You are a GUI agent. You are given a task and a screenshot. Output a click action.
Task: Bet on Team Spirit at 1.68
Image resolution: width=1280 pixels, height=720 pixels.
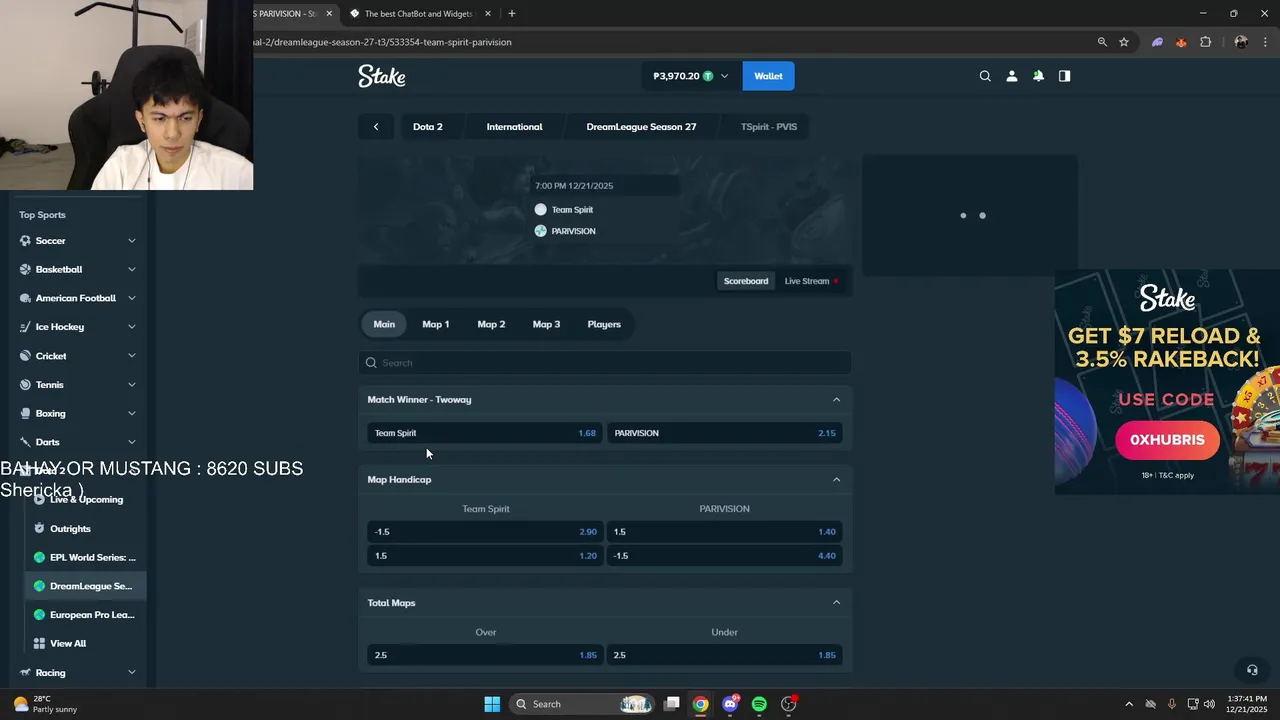[x=485, y=433]
